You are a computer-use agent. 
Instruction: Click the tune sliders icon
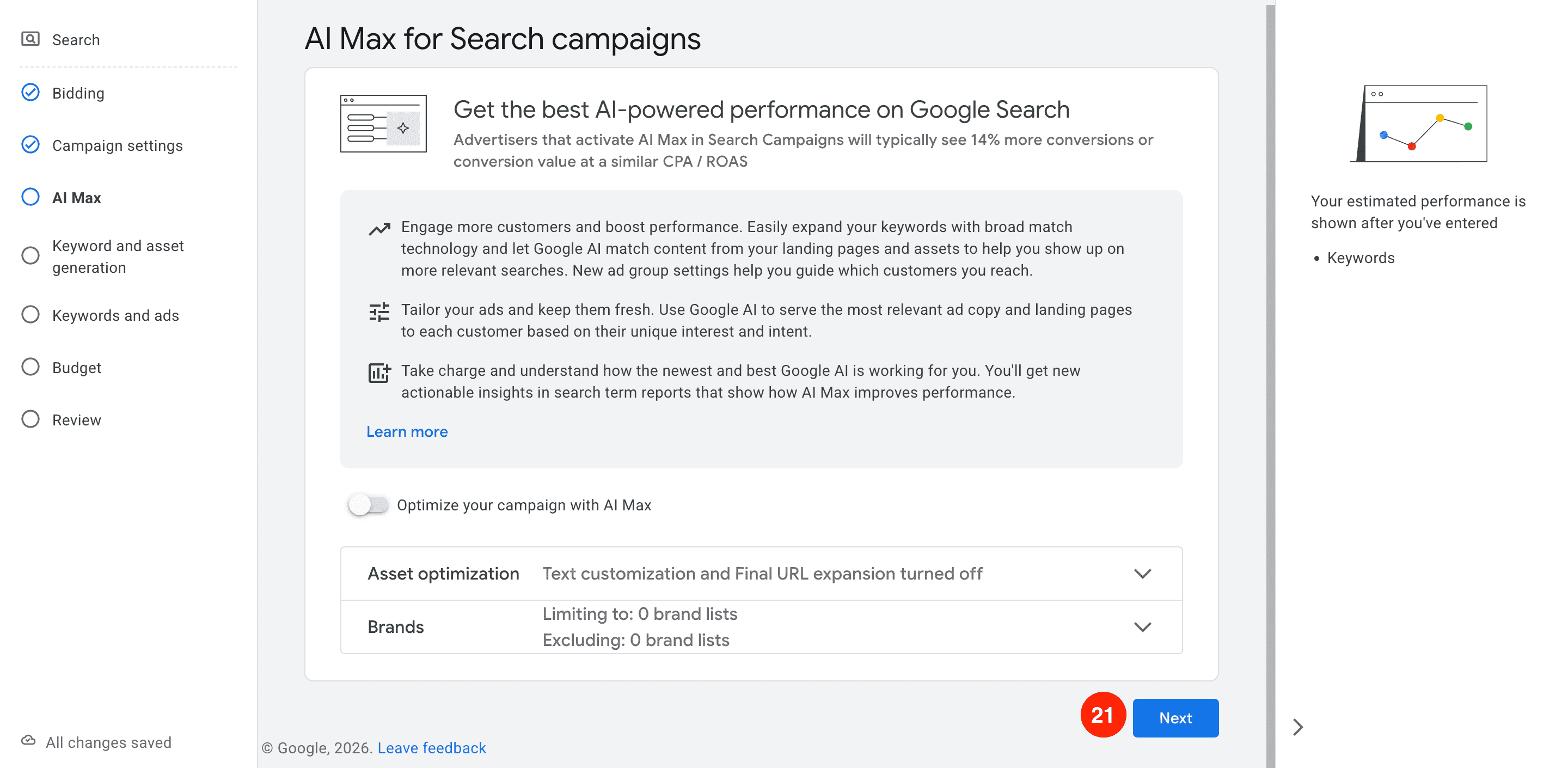point(379,312)
